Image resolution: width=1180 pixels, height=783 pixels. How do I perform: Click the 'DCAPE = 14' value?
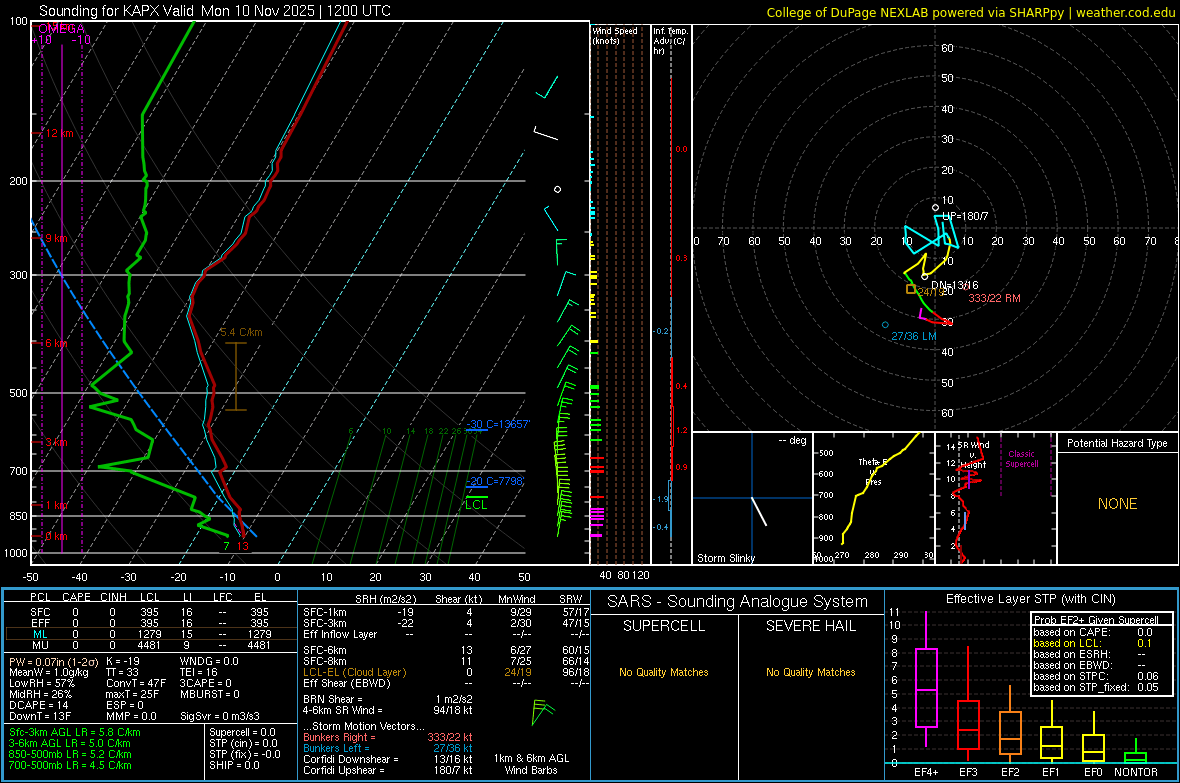pos(38,705)
